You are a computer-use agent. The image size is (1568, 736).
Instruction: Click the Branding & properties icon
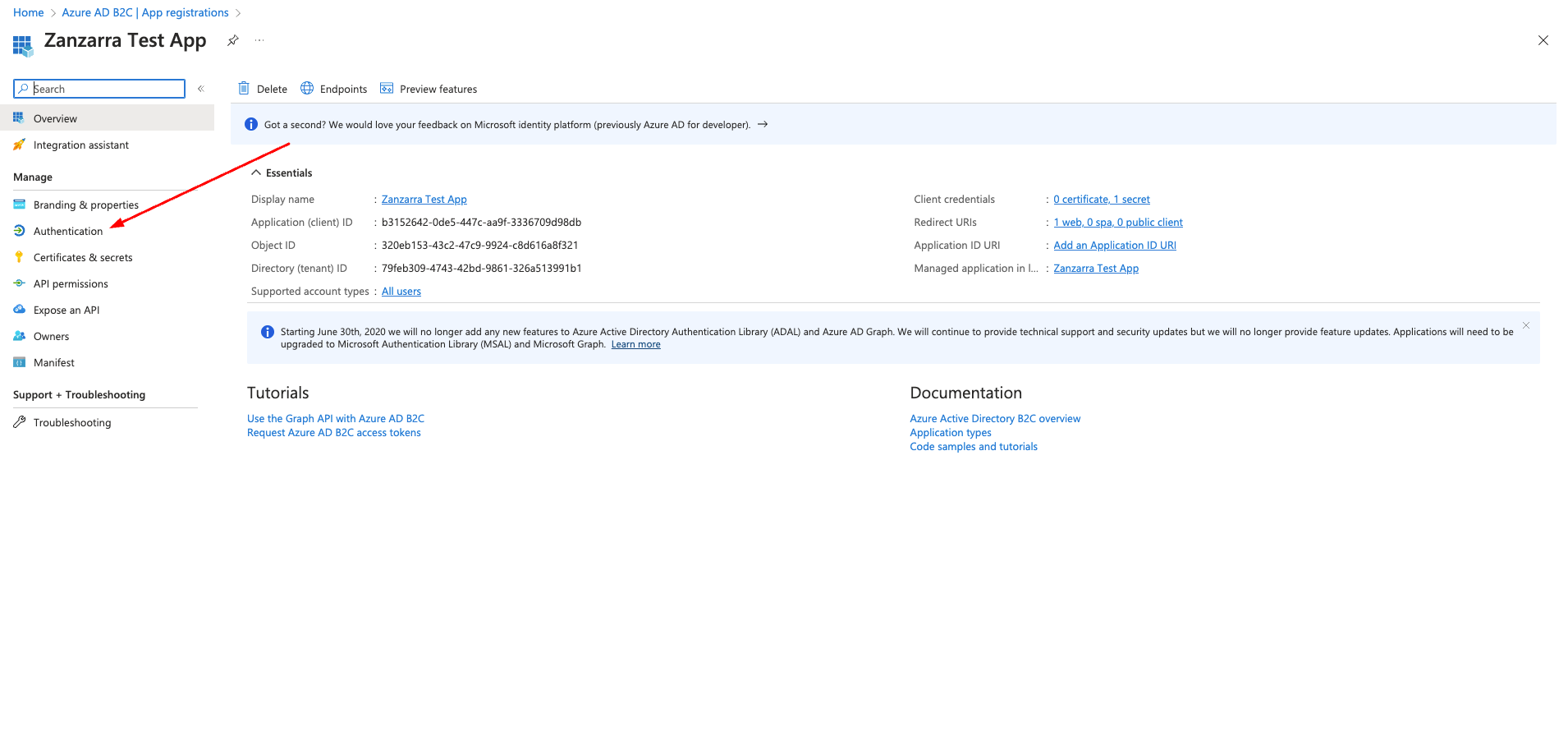pos(19,204)
